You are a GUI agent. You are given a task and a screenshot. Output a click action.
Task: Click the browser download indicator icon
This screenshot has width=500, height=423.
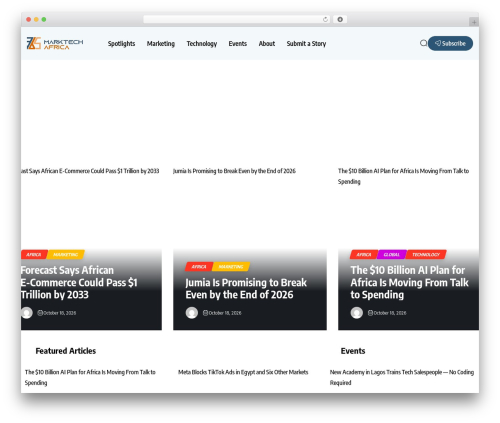pos(340,19)
